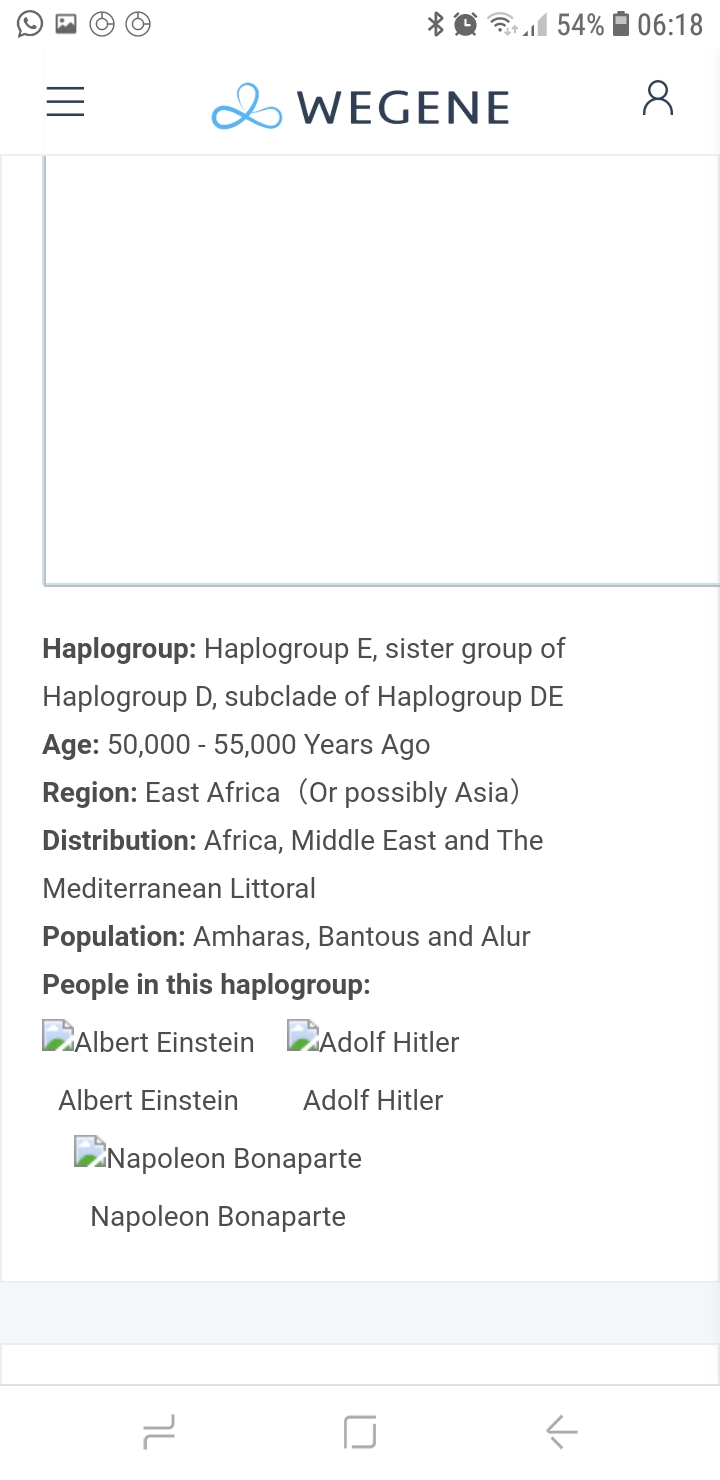Screen dimensions: 720x1480
Task: Tap the WhatsApp notification icon
Action: pos(30,24)
